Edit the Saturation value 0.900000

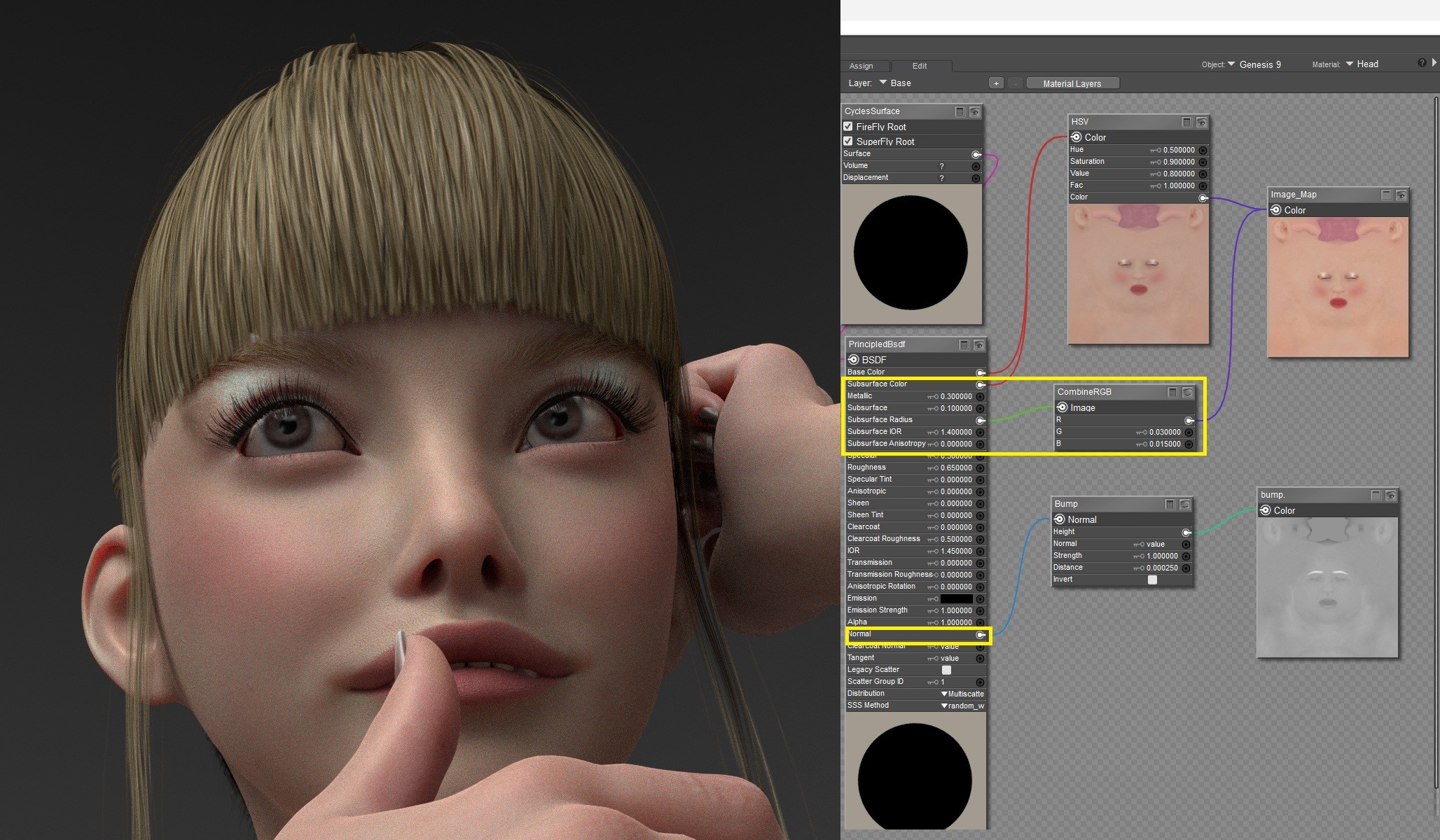click(x=1179, y=162)
